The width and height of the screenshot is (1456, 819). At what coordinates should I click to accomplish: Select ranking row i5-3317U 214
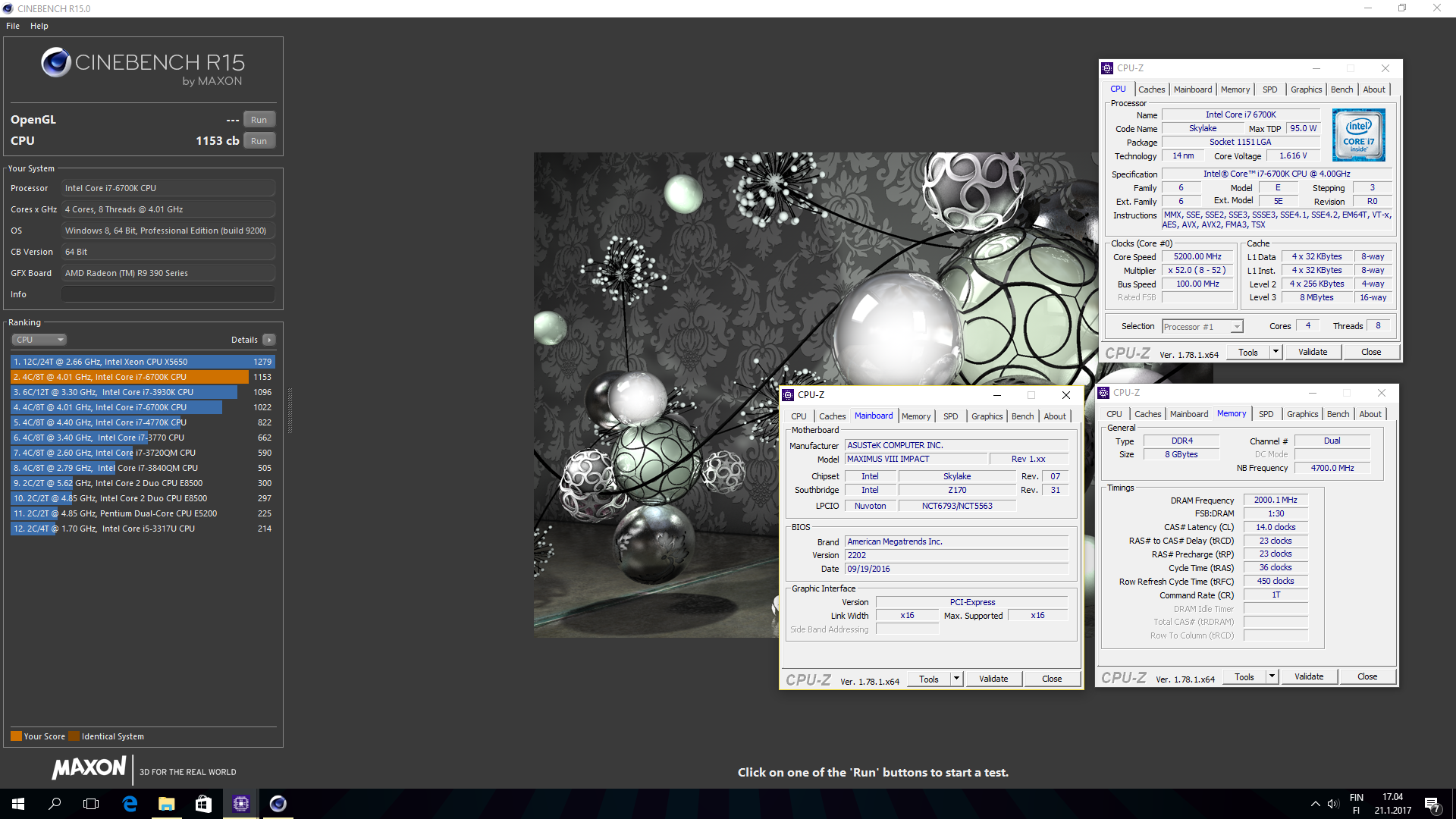pyautogui.click(x=143, y=529)
